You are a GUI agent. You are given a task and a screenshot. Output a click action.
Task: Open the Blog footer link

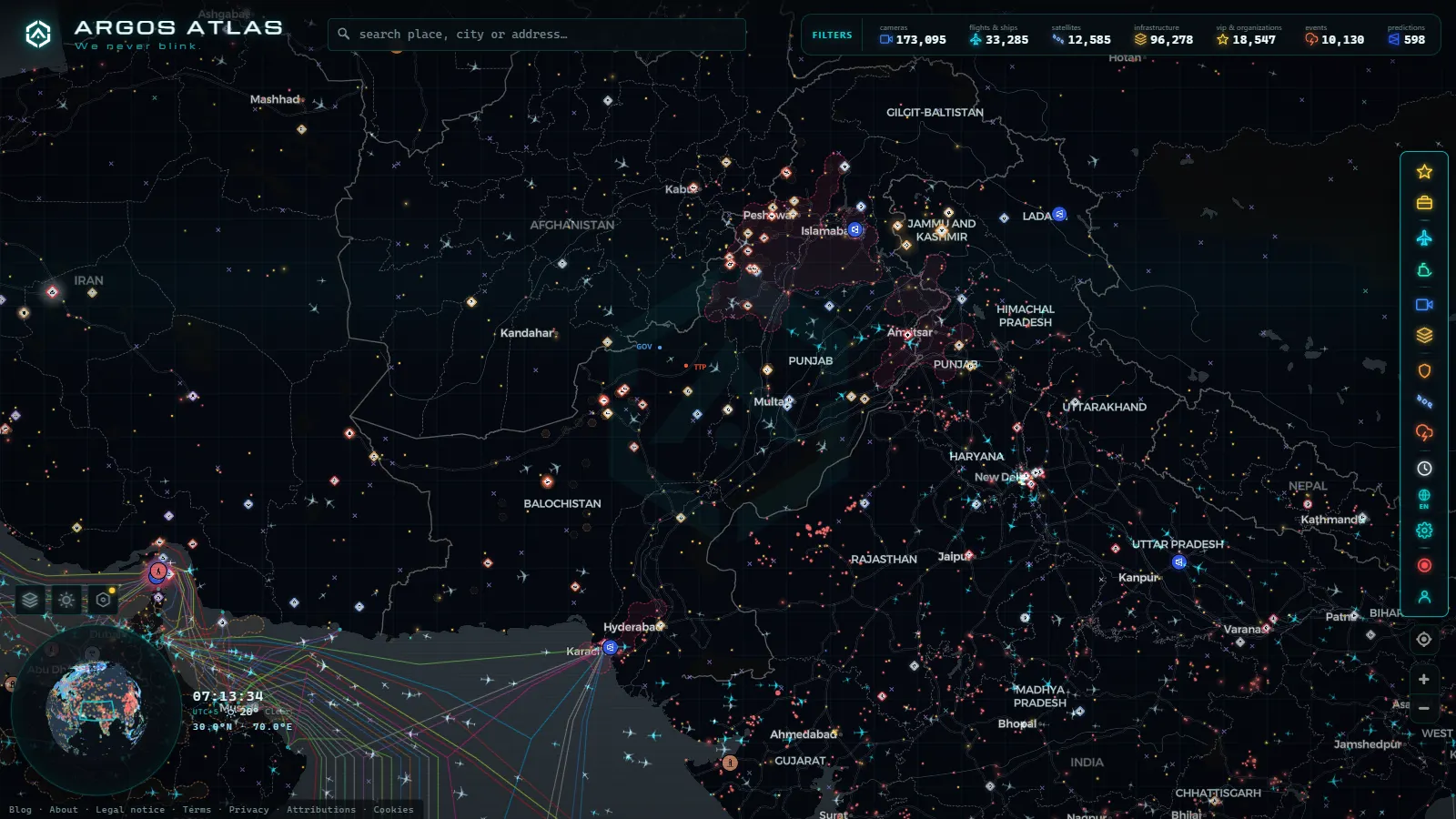[x=20, y=810]
